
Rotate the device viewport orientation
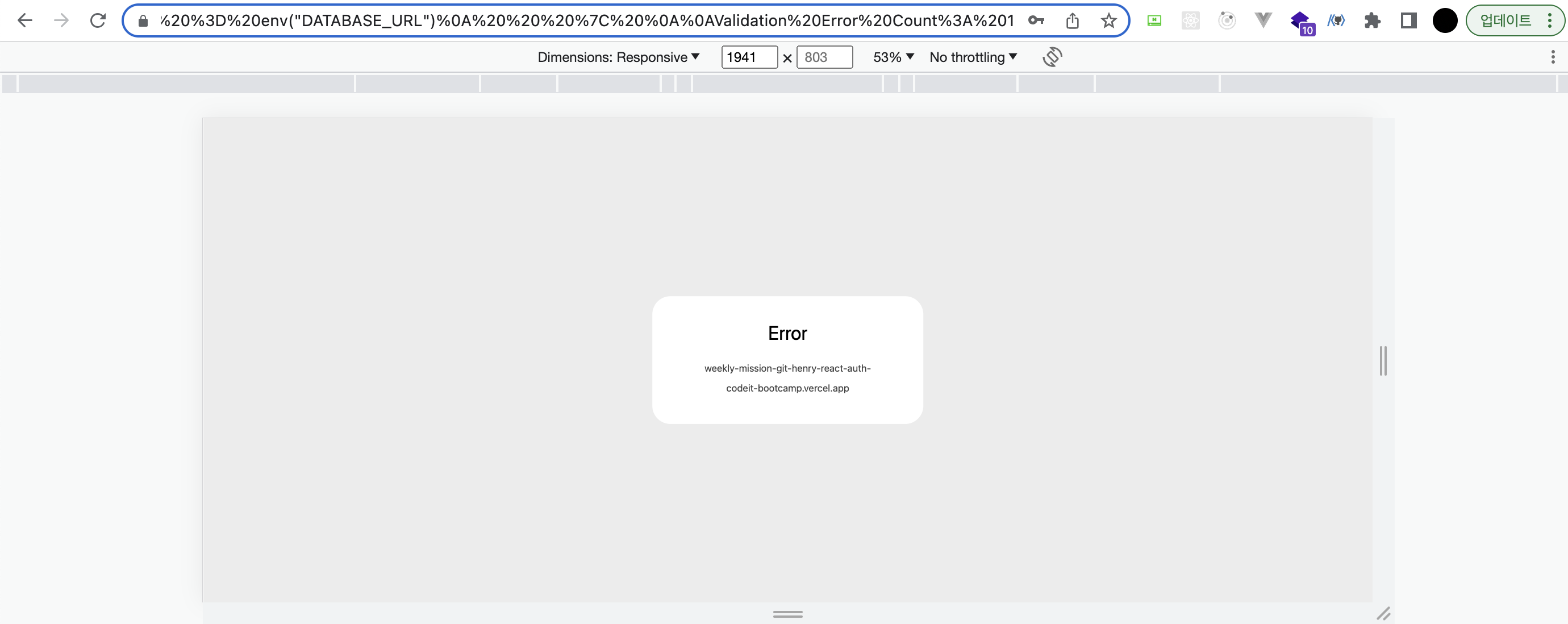point(1052,57)
